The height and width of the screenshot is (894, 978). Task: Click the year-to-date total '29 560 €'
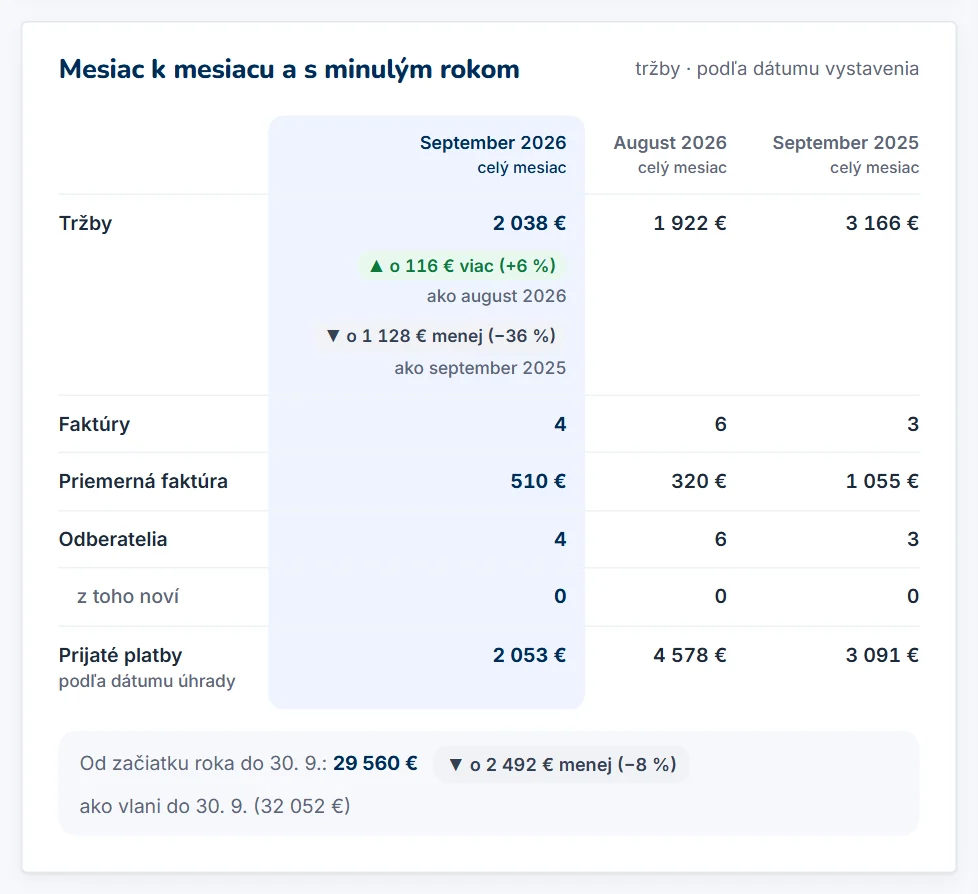click(375, 764)
